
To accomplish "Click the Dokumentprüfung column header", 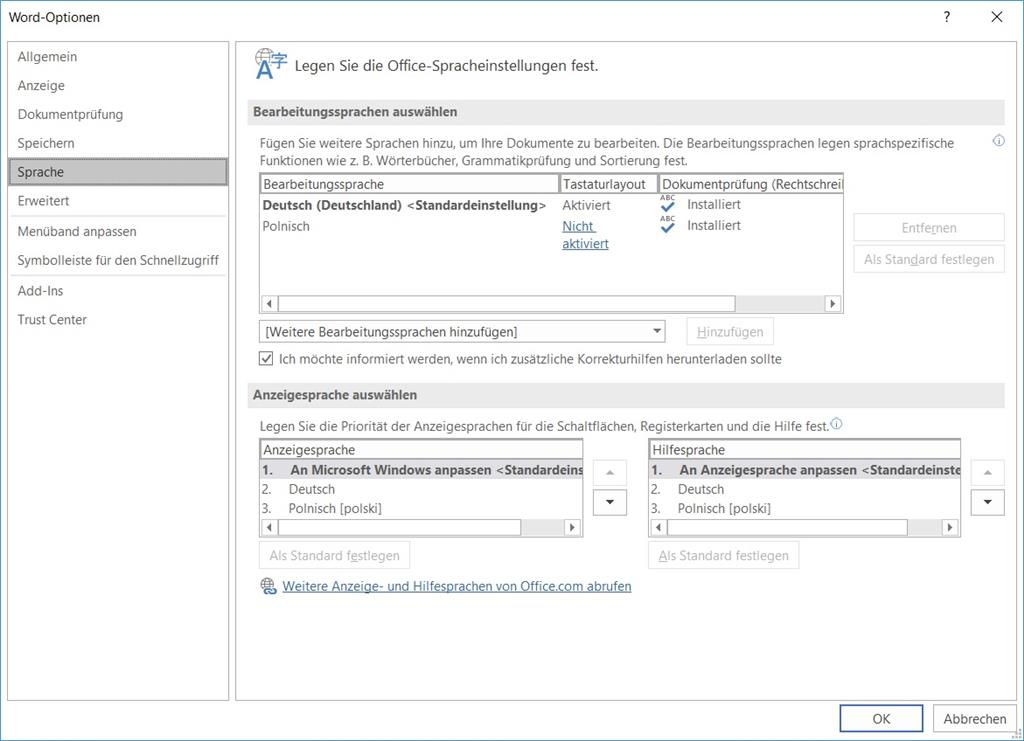I will click(751, 184).
